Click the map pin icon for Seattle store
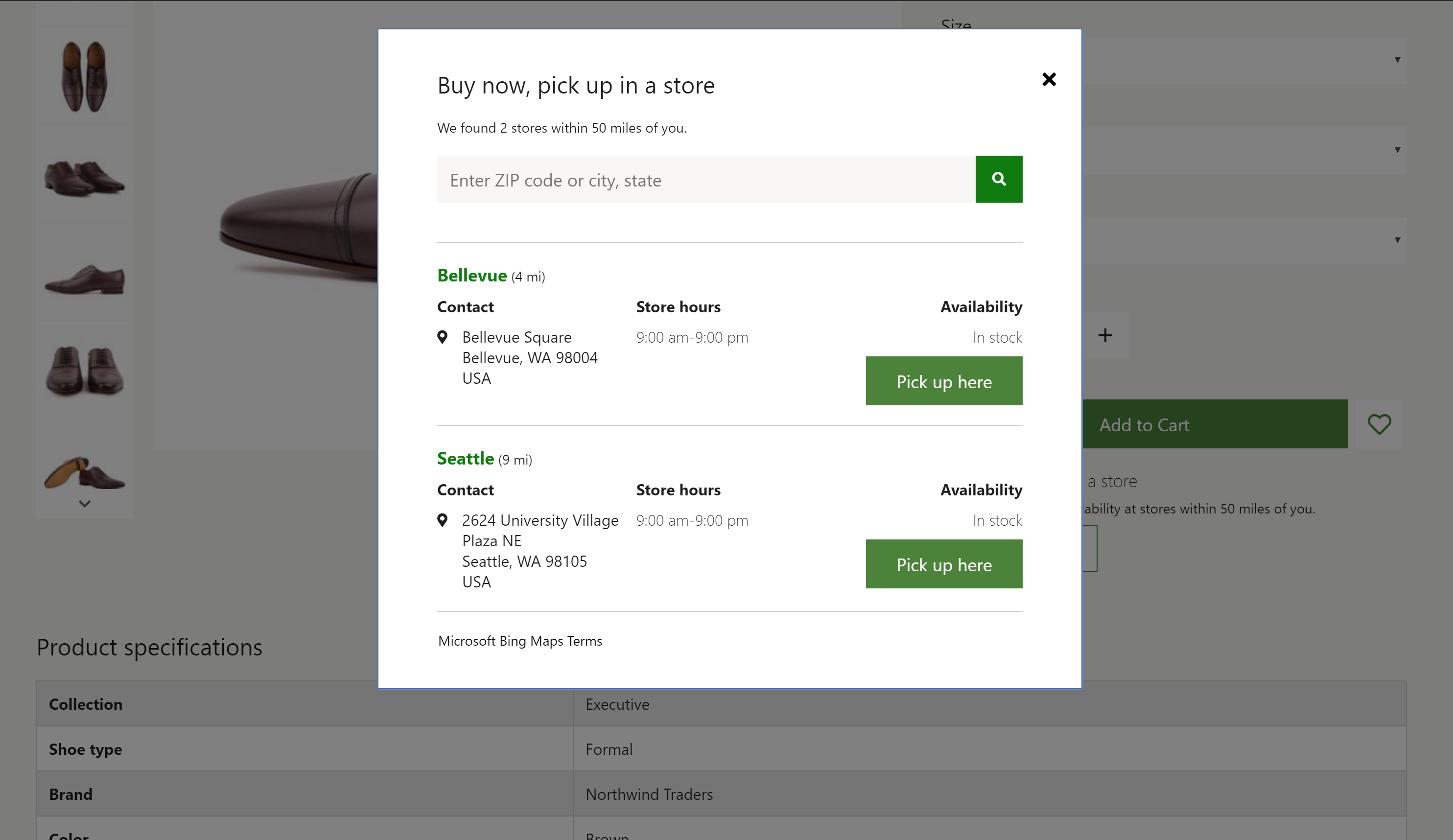Screen dimensions: 1453x840 click(443, 520)
